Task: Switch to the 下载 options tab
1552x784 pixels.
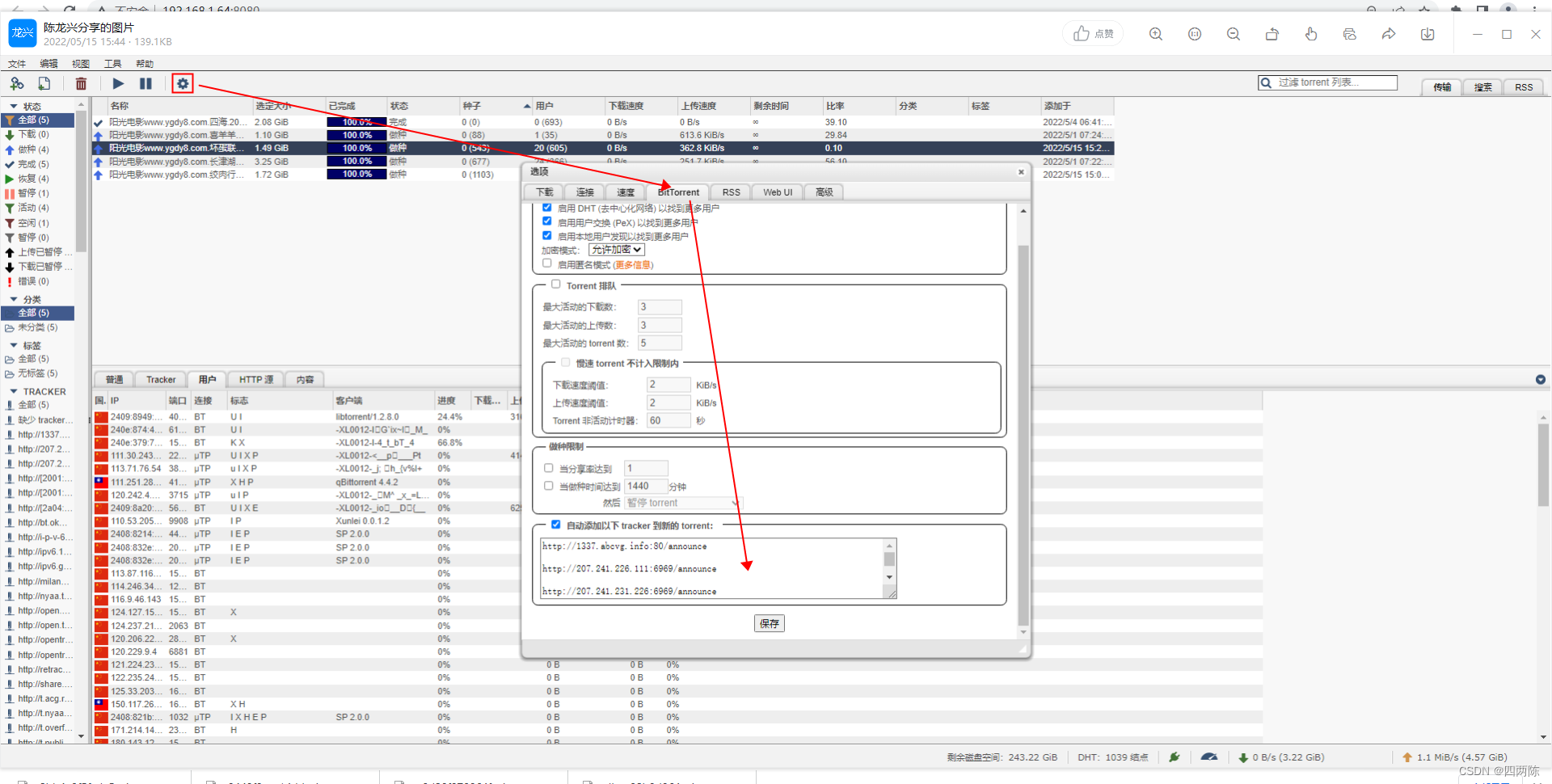Action: (x=544, y=192)
